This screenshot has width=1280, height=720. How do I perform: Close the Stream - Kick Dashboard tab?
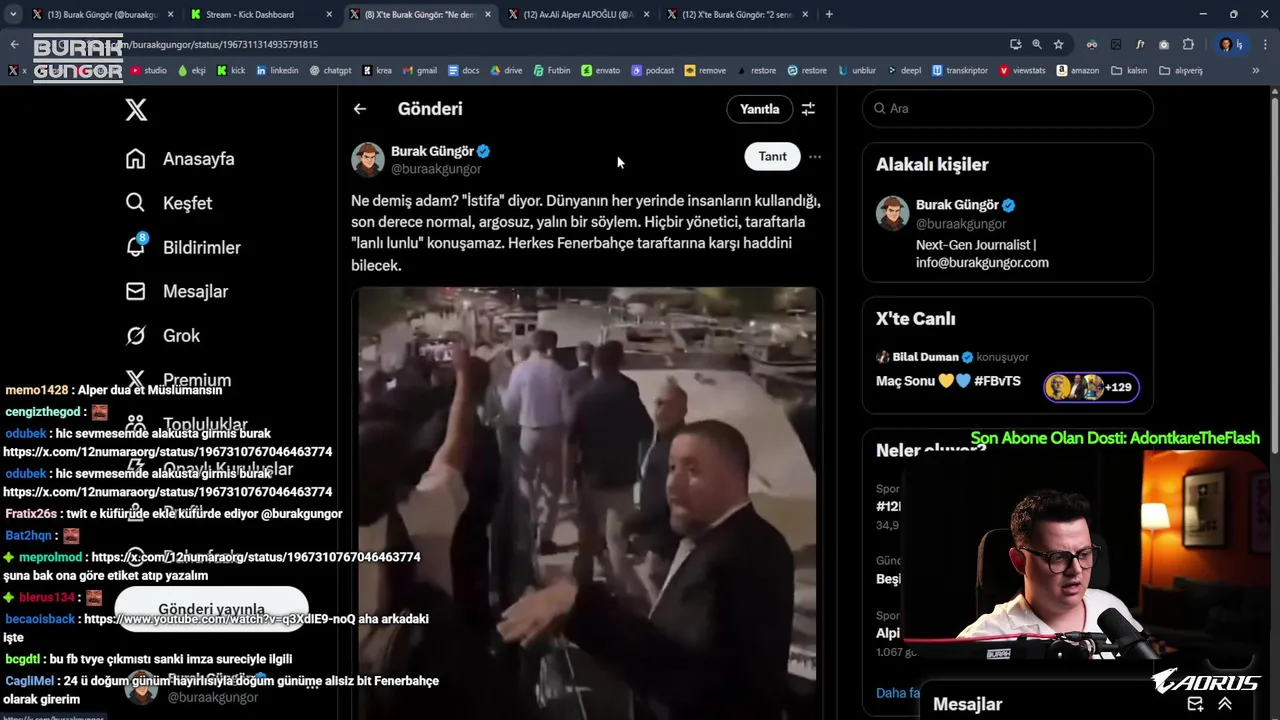330,14
